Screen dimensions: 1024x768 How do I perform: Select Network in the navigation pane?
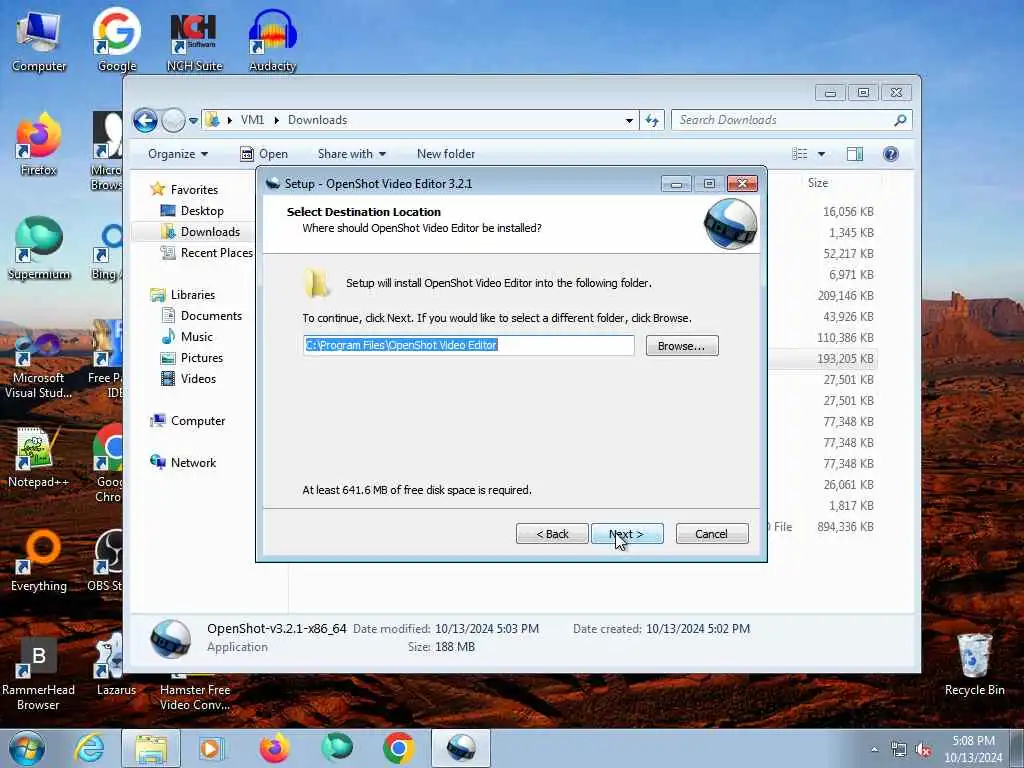click(193, 462)
